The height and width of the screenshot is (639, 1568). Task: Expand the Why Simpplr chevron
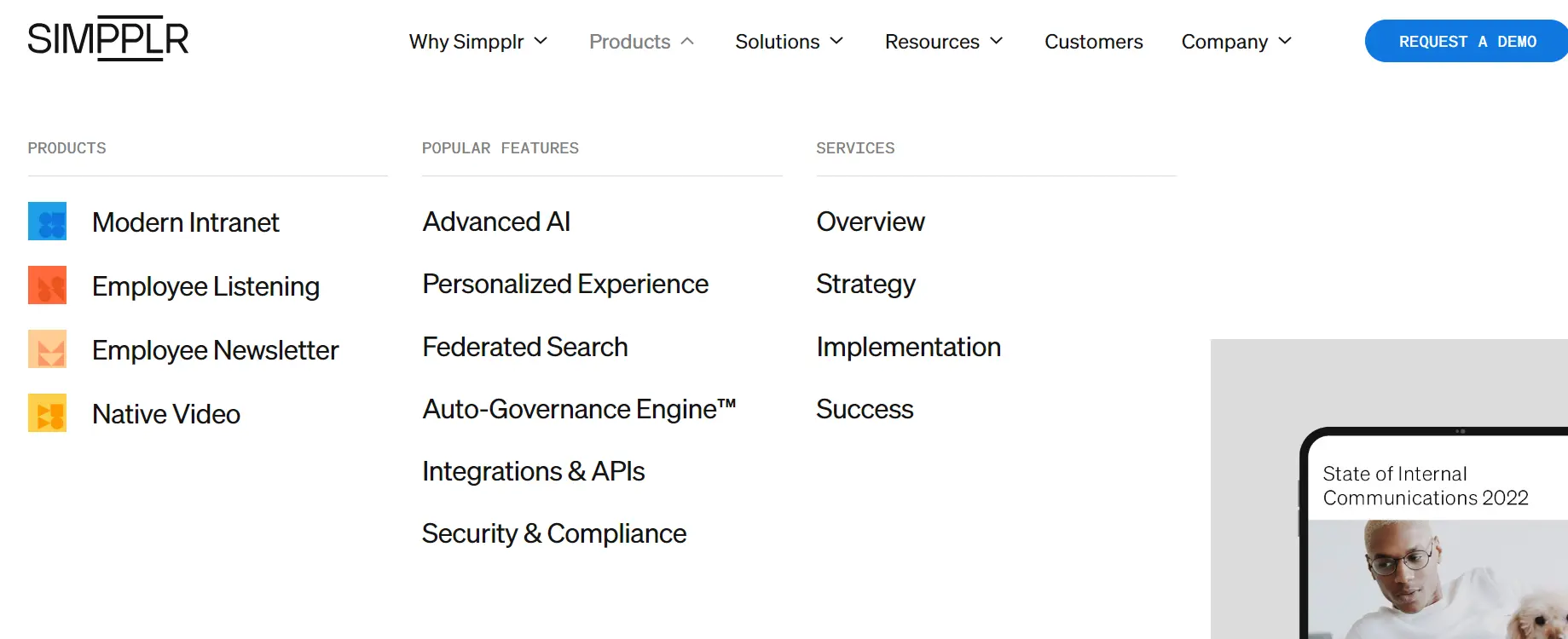point(541,41)
